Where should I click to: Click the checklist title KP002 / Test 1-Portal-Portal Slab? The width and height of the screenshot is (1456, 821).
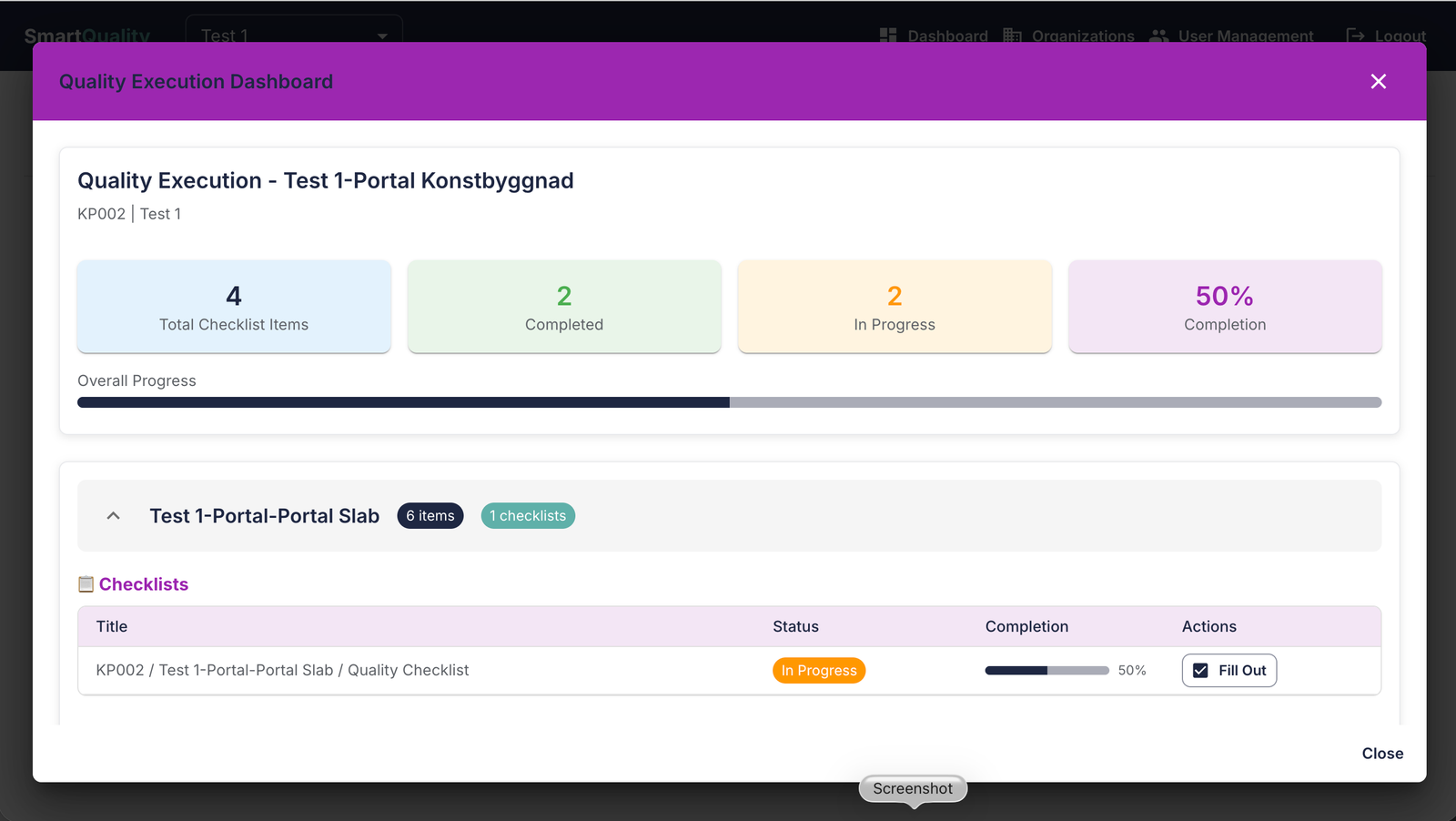[282, 671]
